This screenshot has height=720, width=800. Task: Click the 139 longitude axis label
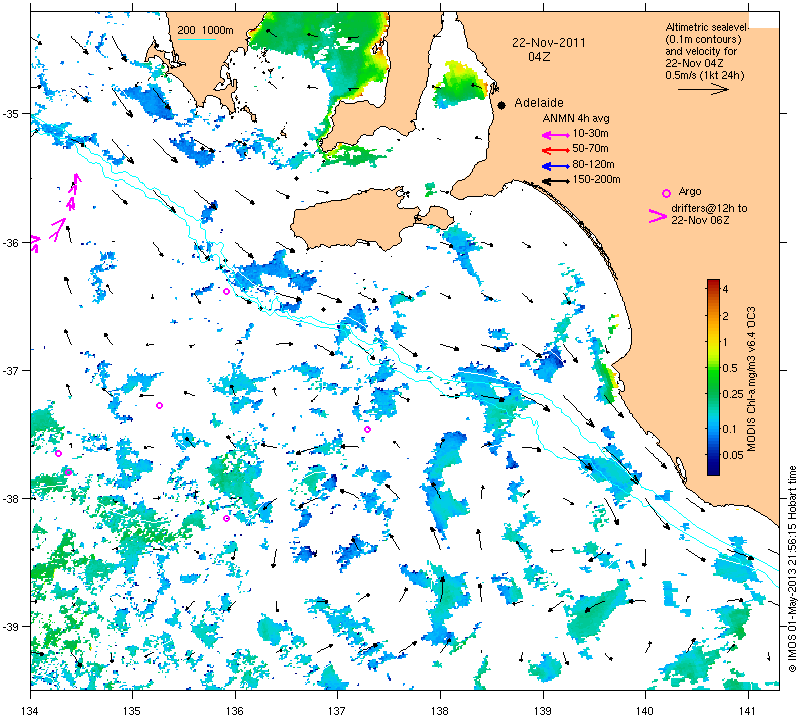click(x=543, y=710)
